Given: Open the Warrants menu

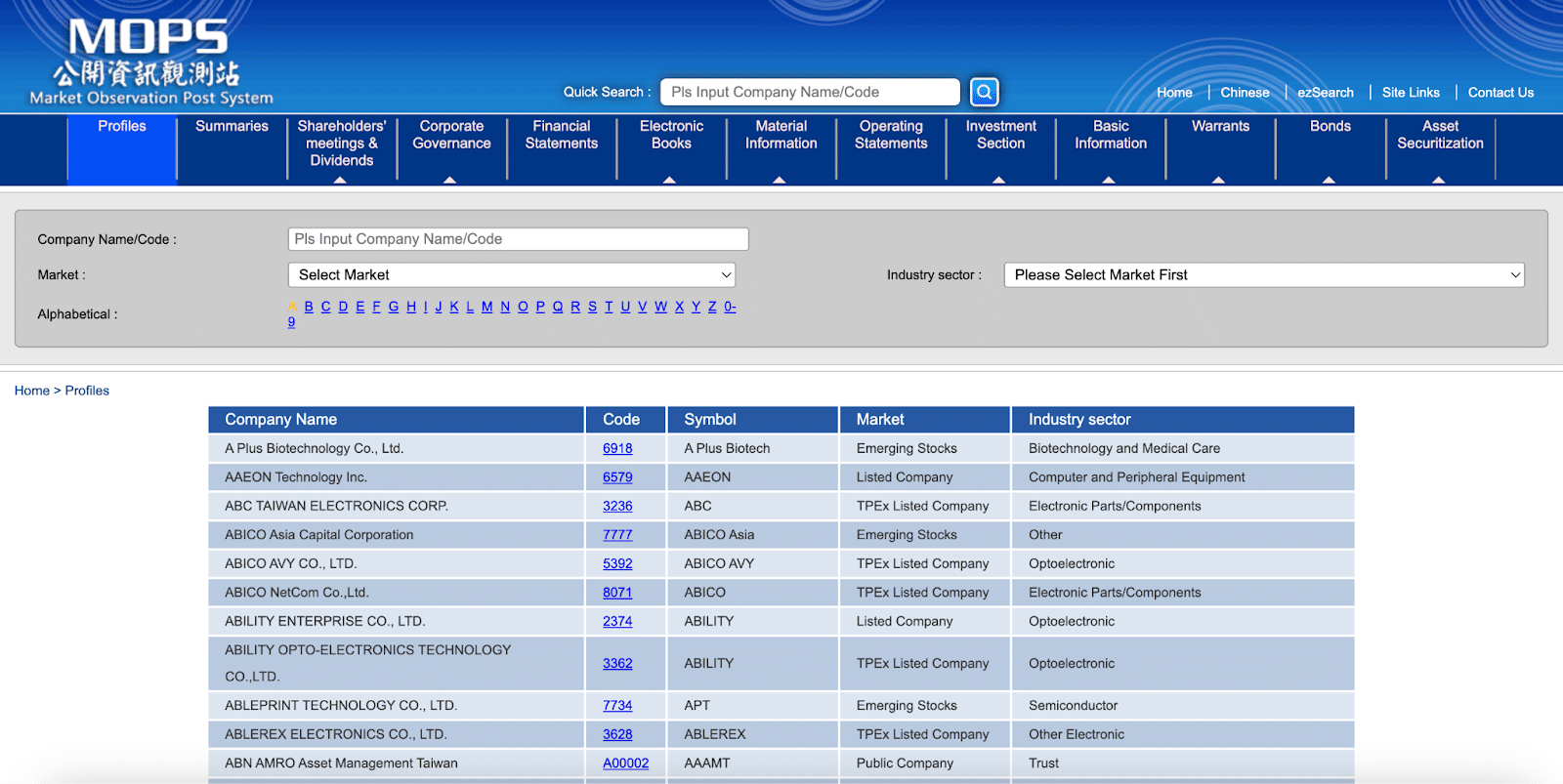Looking at the screenshot, I should coord(1220,127).
